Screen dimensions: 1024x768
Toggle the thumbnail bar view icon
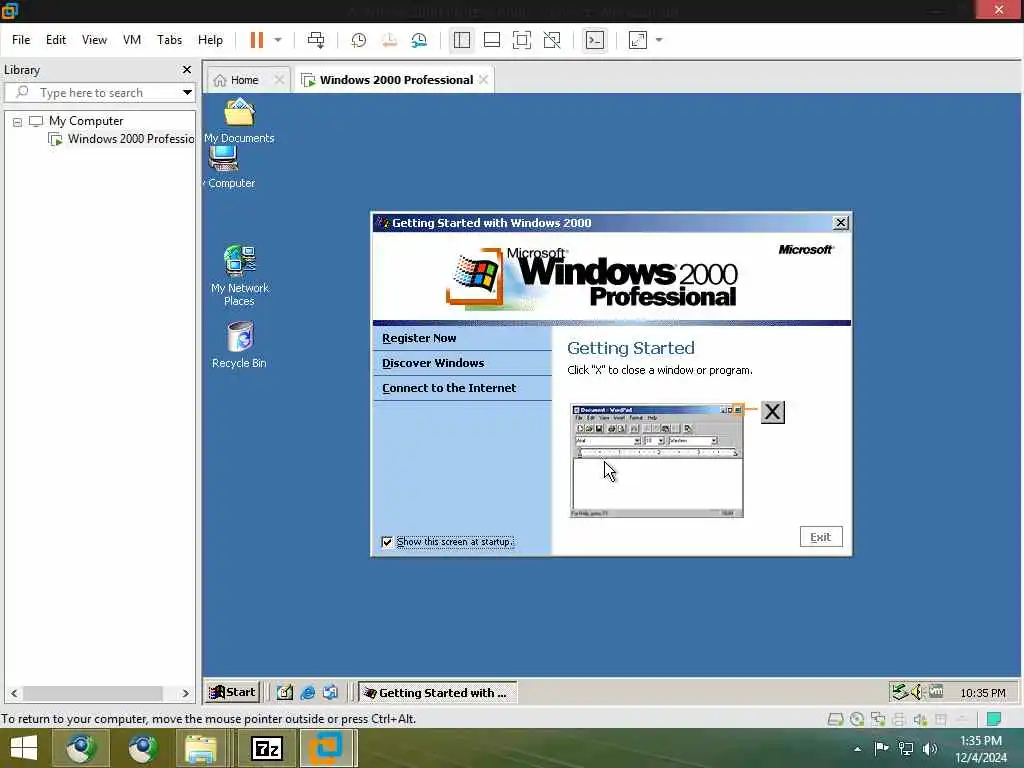point(492,40)
